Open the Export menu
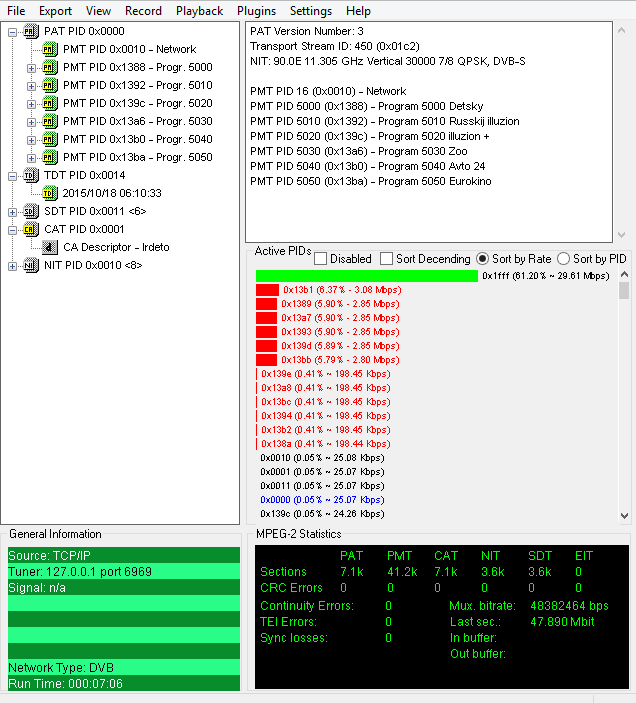Viewport: 636px width, 703px height. tap(55, 11)
